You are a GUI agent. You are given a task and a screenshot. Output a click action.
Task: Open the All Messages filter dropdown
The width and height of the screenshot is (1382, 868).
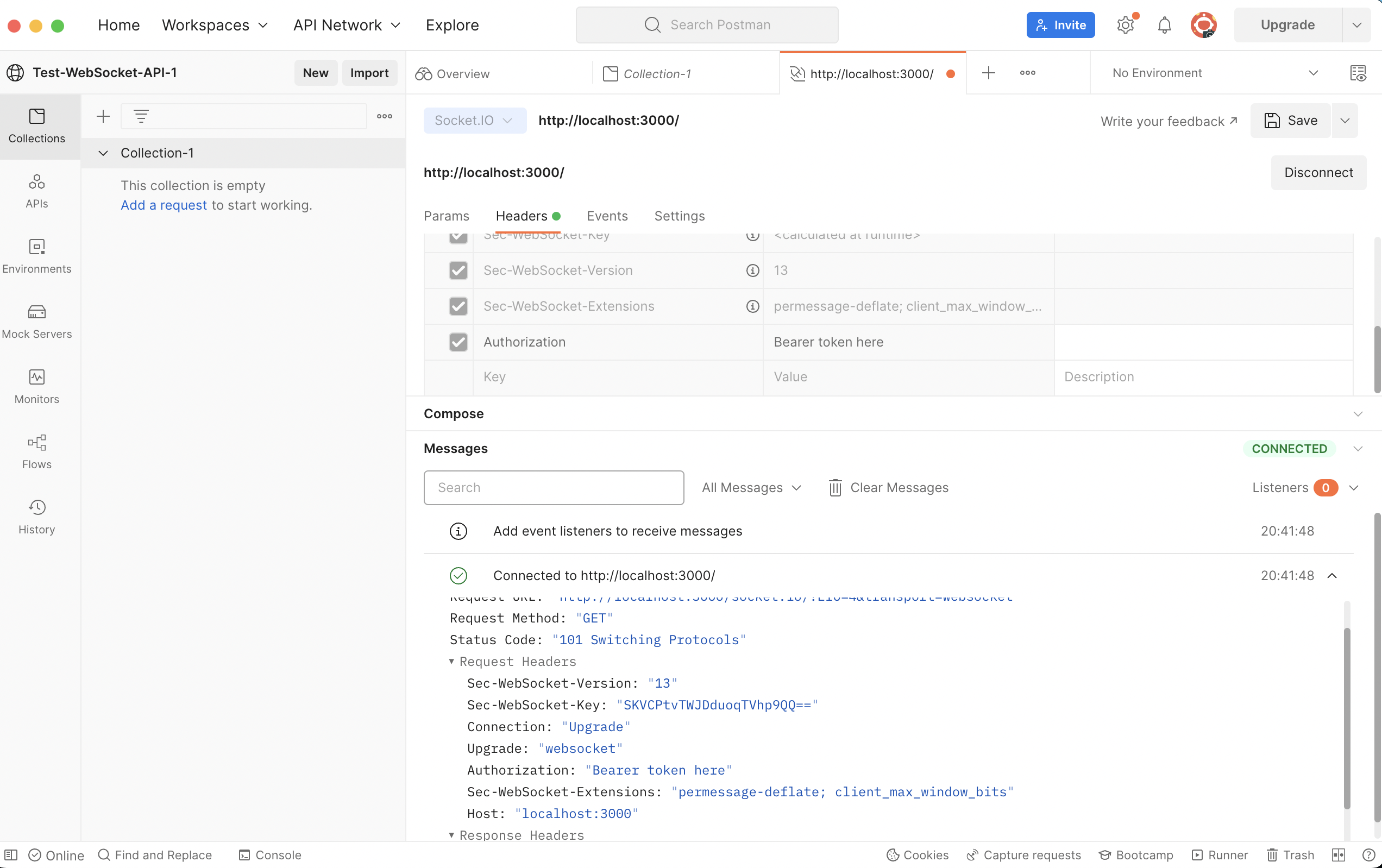pos(751,488)
